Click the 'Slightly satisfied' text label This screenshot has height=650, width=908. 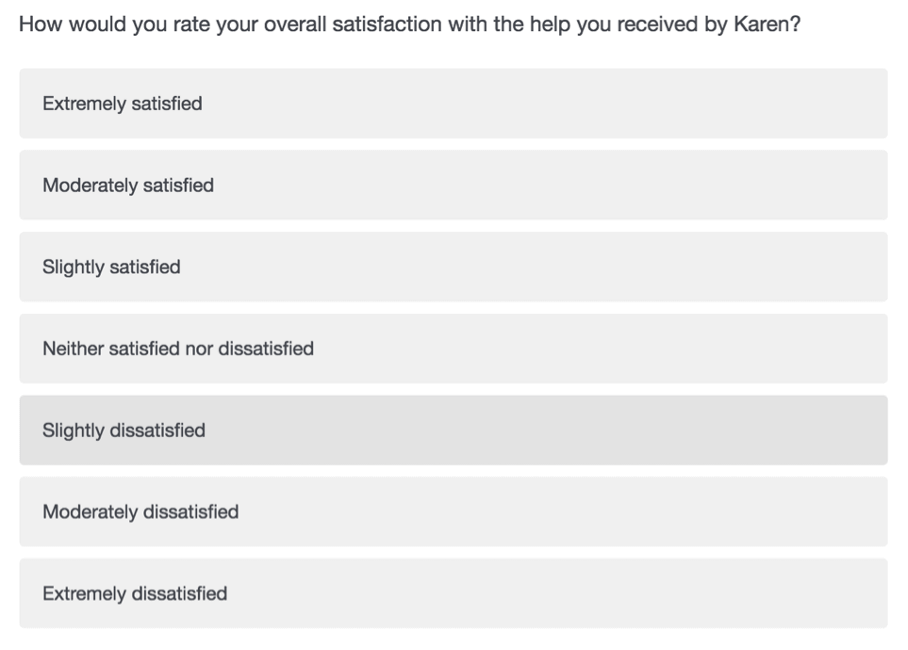tap(111, 267)
